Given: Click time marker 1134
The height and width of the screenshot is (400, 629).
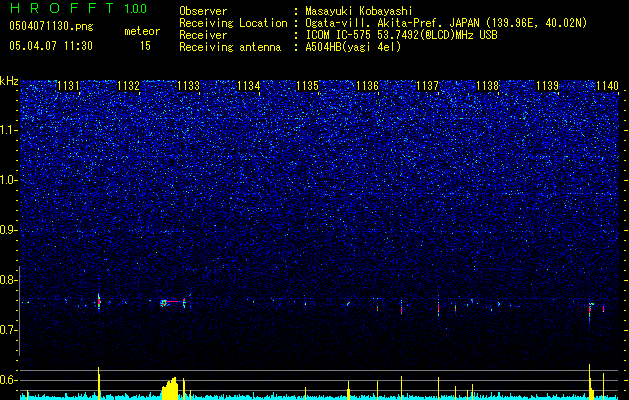Looking at the screenshot, I should click(x=248, y=85).
